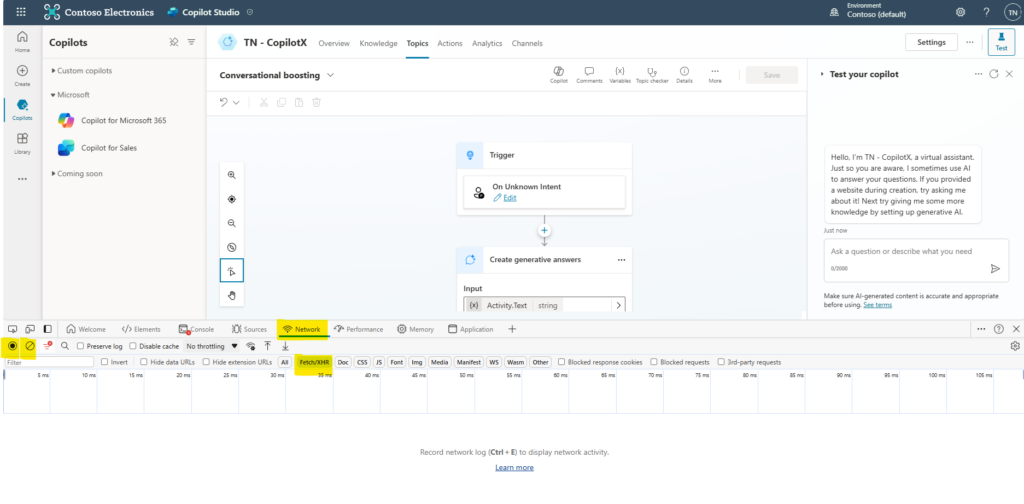
Task: Switch to the Knowledge tab
Action: tap(378, 43)
